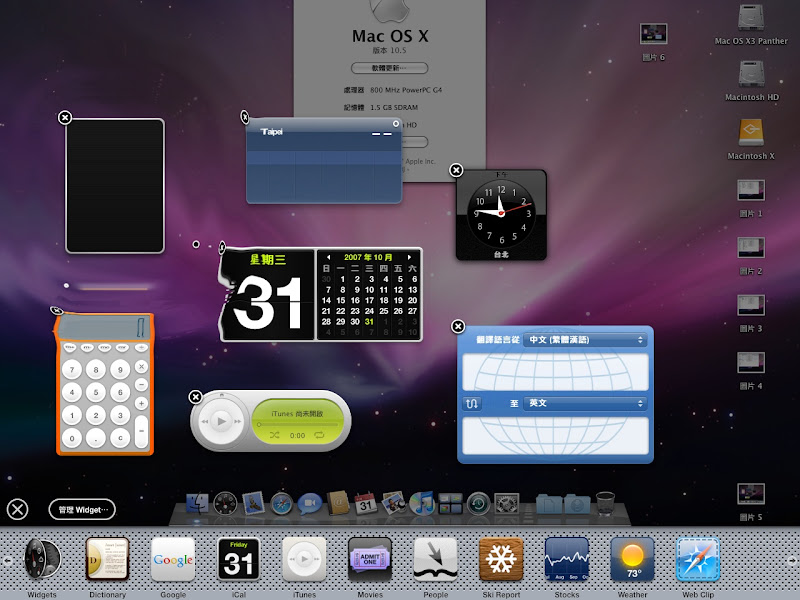Open Mail from the Dock
This screenshot has width=800, height=600.
(x=253, y=504)
